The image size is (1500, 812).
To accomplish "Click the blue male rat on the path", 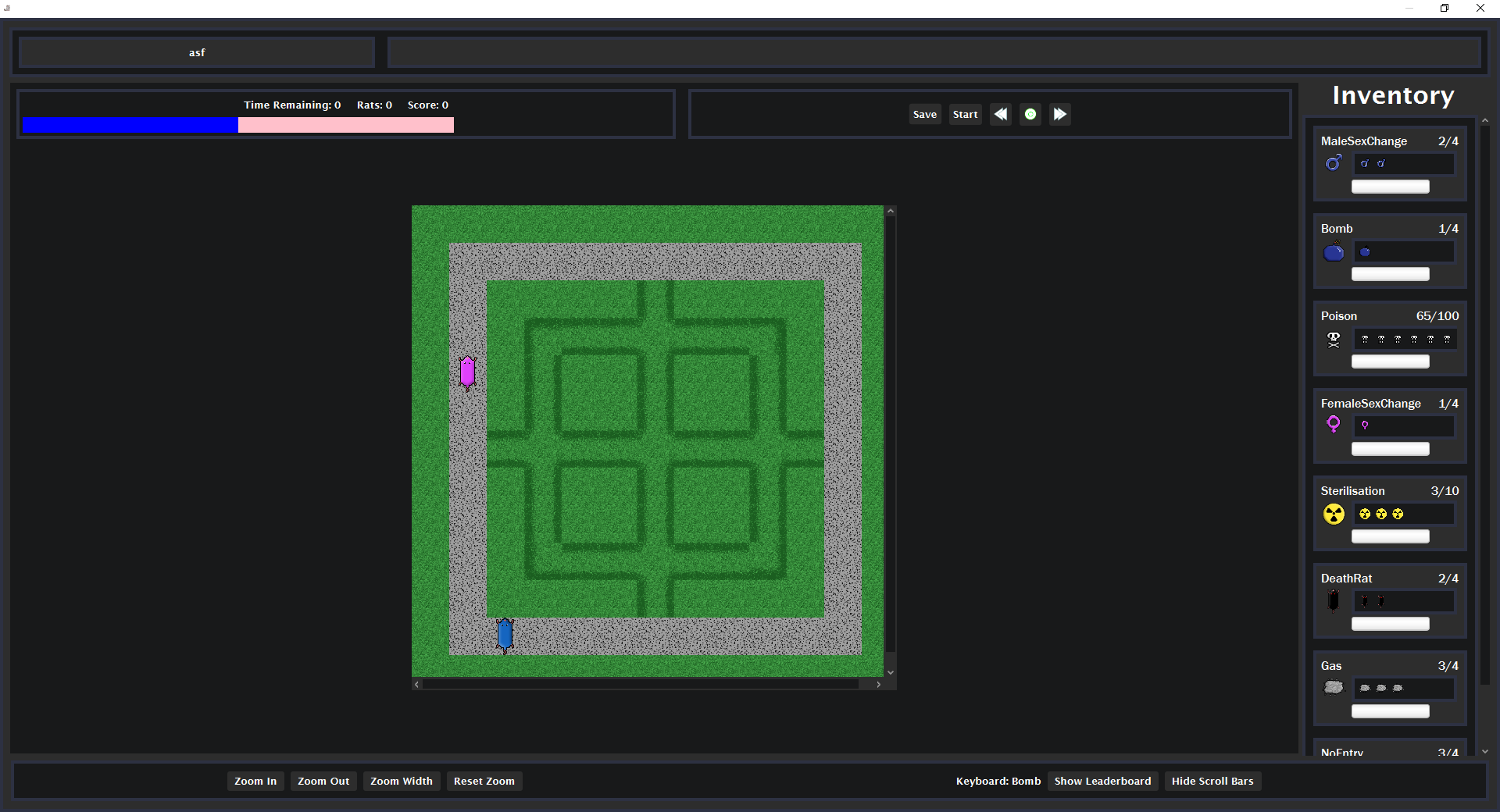I will click(x=505, y=635).
